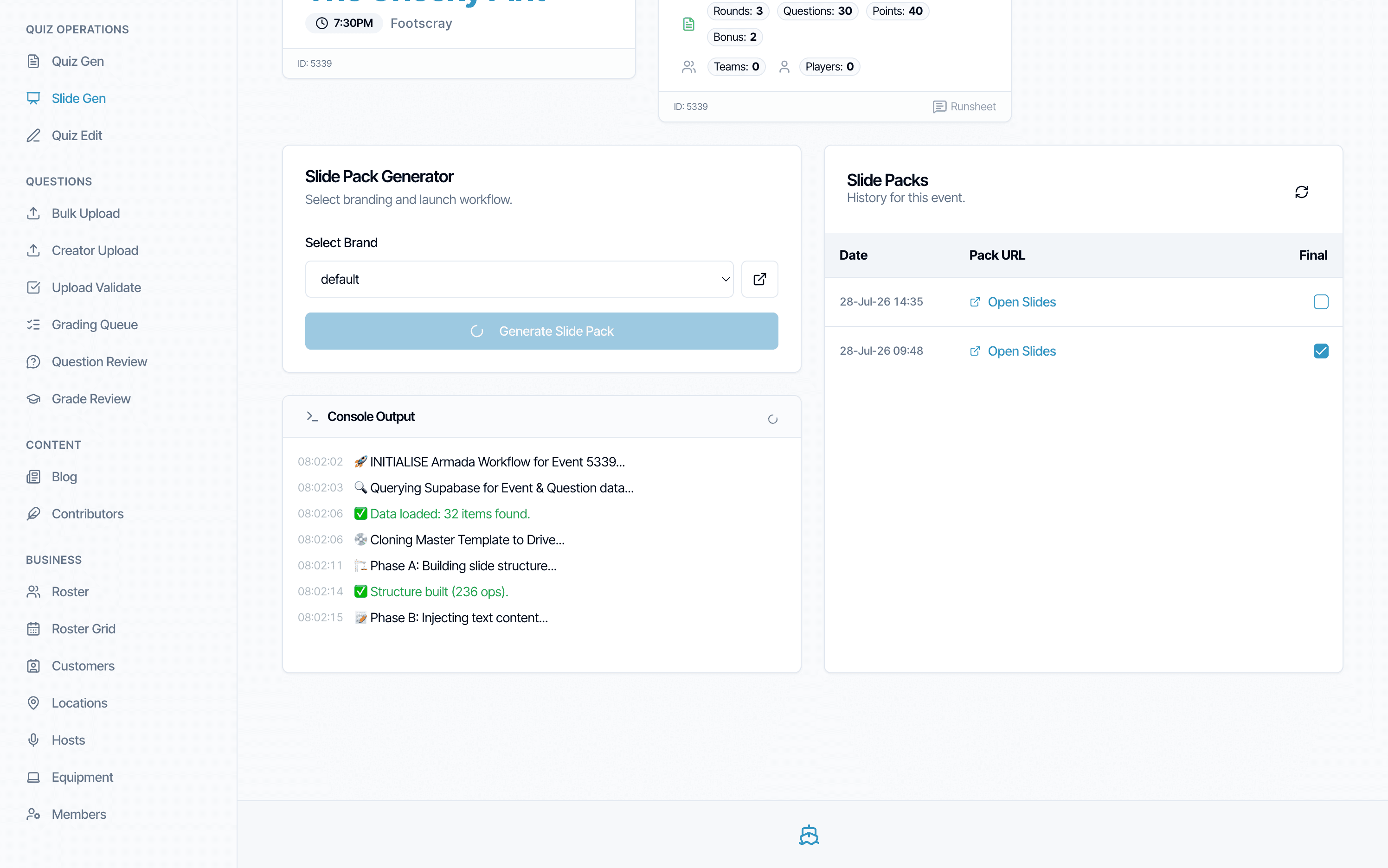Click the Rounds: 3 badge
Viewport: 1388px width, 868px height.
[737, 11]
